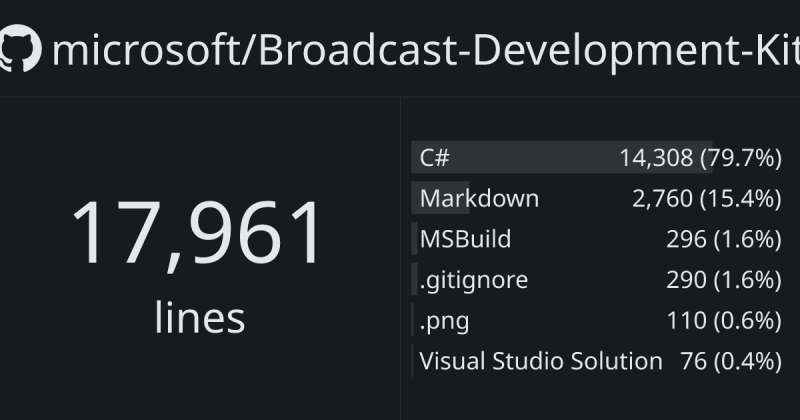Image resolution: width=800 pixels, height=420 pixels.
Task: Select the MSBuild language row
Action: pyautogui.click(x=597, y=239)
